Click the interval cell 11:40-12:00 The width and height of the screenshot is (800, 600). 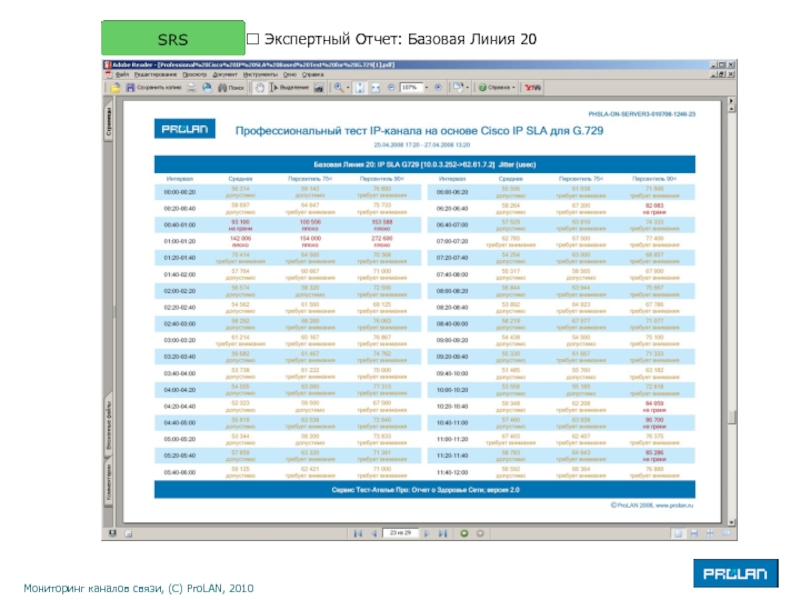452,472
